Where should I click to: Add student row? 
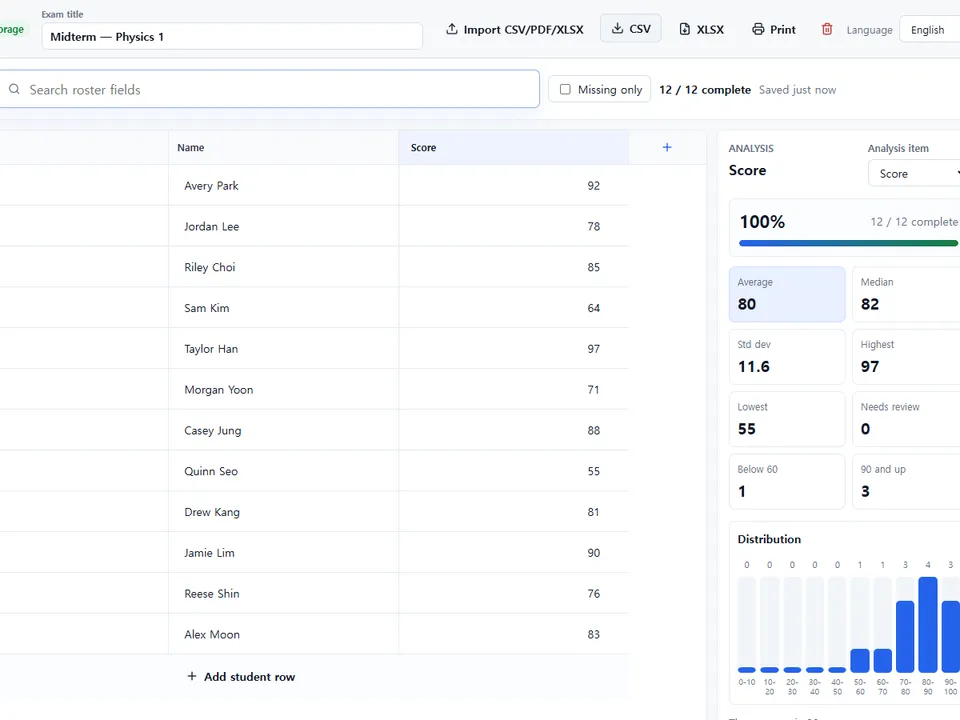pos(241,677)
